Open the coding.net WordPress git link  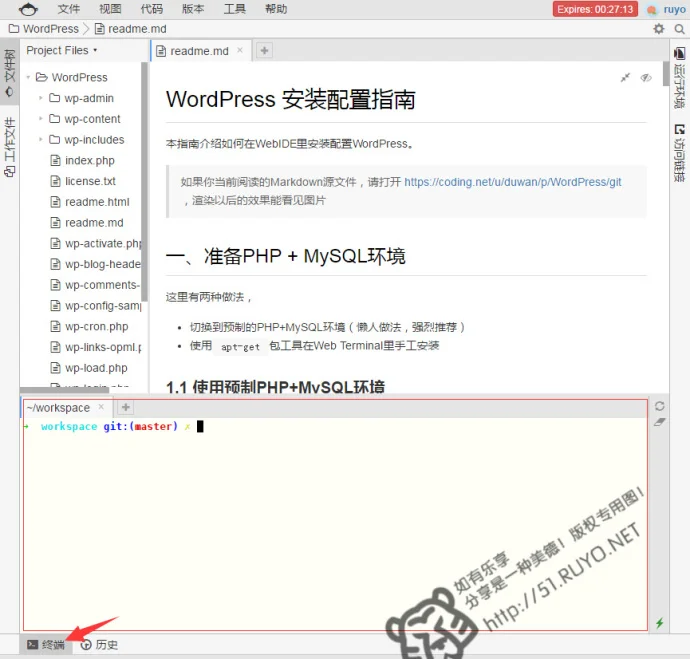(513, 182)
